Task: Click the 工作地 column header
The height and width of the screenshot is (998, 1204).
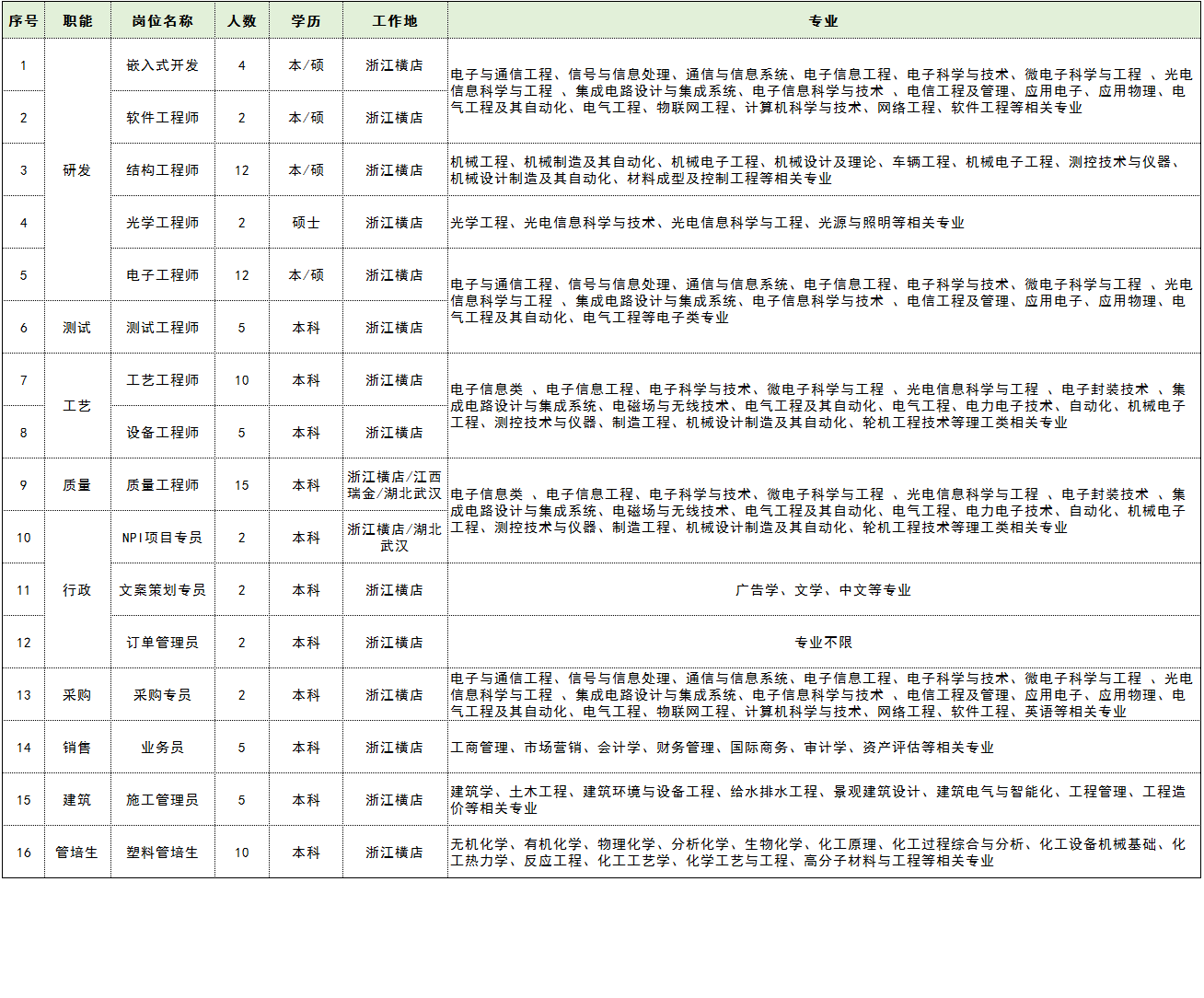Action: click(x=395, y=20)
